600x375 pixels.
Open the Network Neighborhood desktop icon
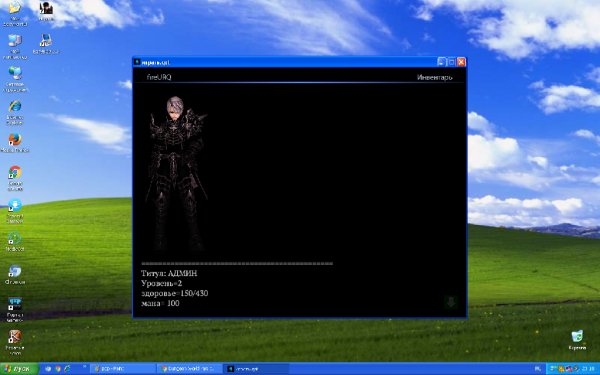pyautogui.click(x=15, y=79)
